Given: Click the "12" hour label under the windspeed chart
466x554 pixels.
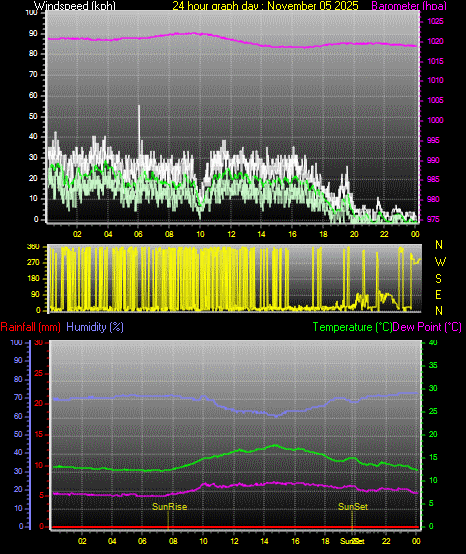Looking at the screenshot, I should tap(231, 234).
